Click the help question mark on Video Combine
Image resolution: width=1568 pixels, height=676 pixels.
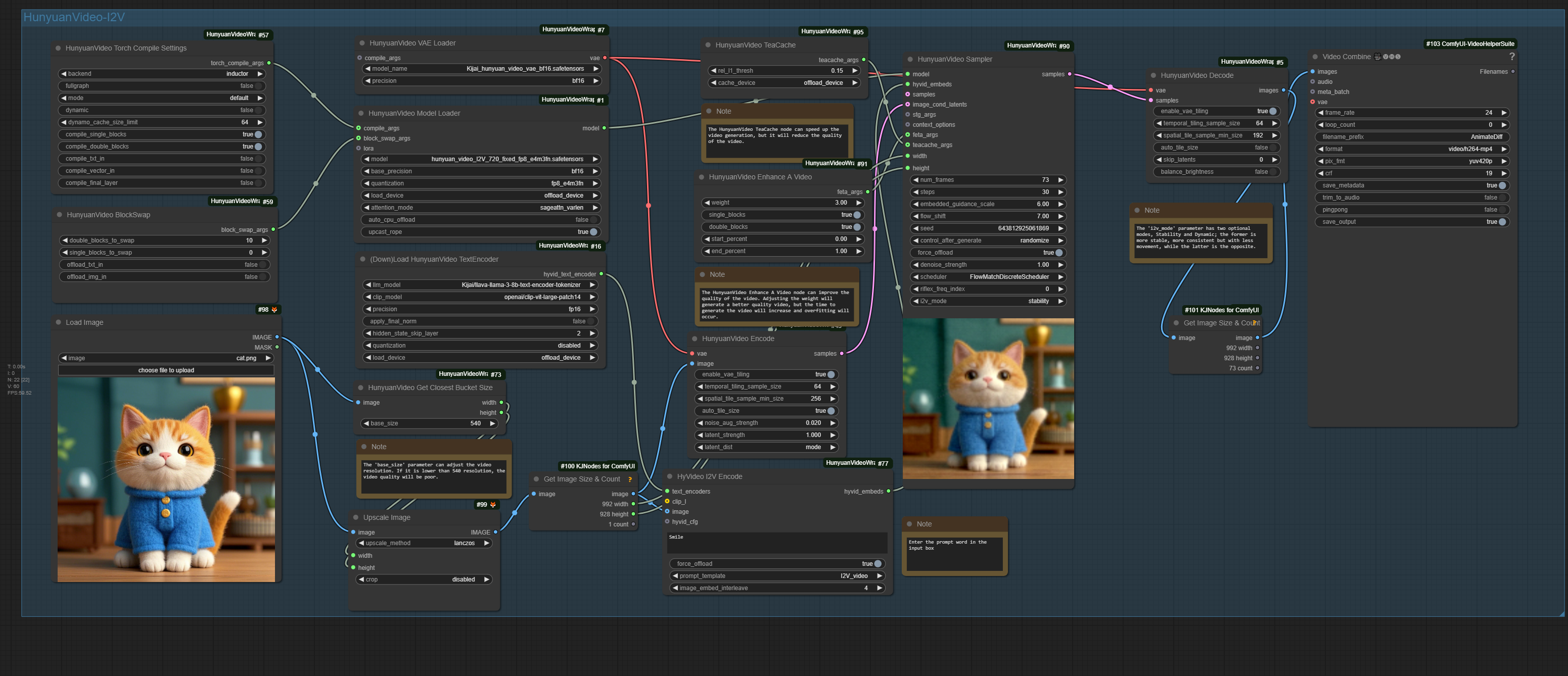1512,57
